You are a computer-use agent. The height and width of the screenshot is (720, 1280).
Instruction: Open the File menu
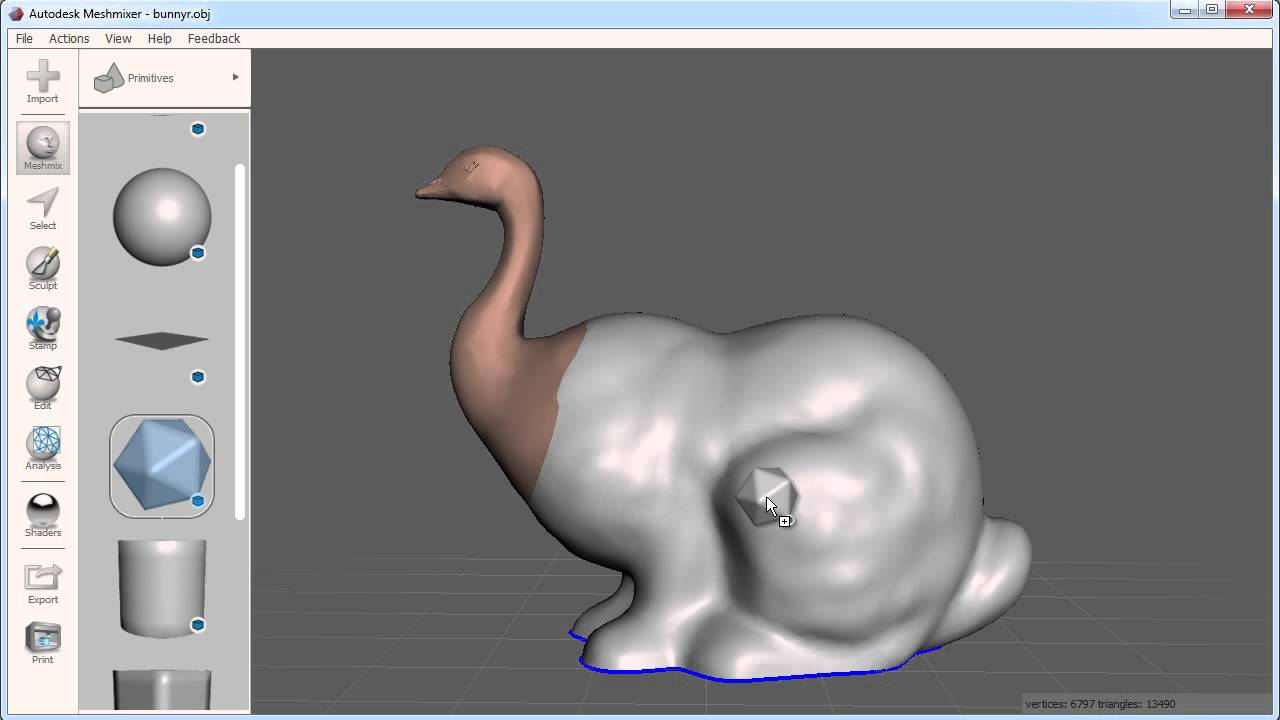tap(24, 38)
